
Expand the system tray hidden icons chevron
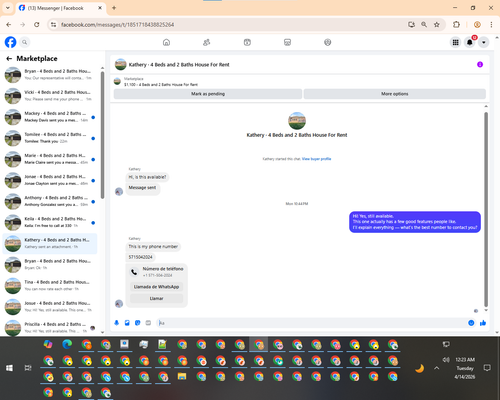(x=437, y=368)
